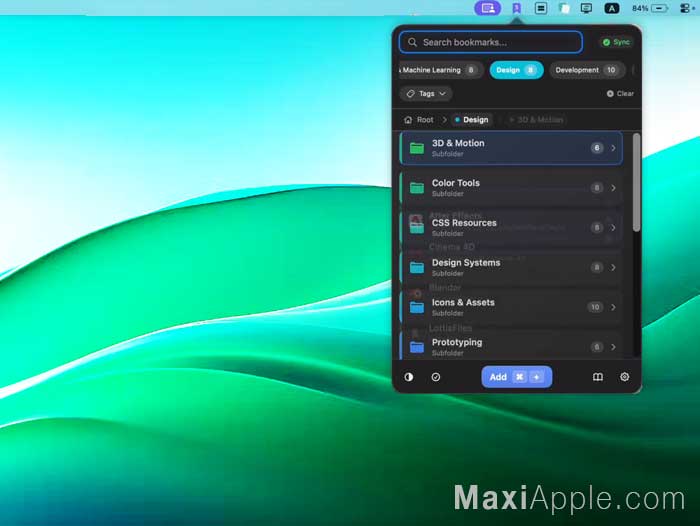Viewport: 700px width, 526px height.
Task: Expand chevron on 3D & Motion row
Action: (613, 148)
